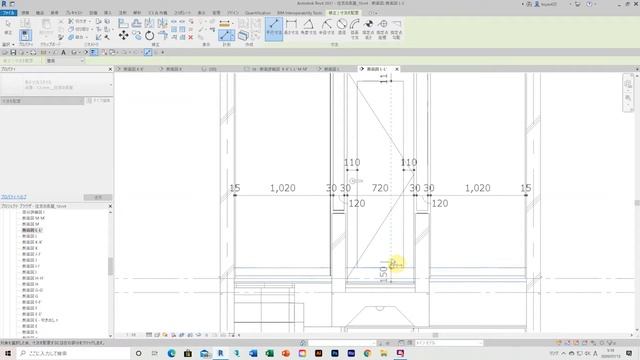
Task: Switch to BIM Interoperability Tools tab
Action: point(300,13)
